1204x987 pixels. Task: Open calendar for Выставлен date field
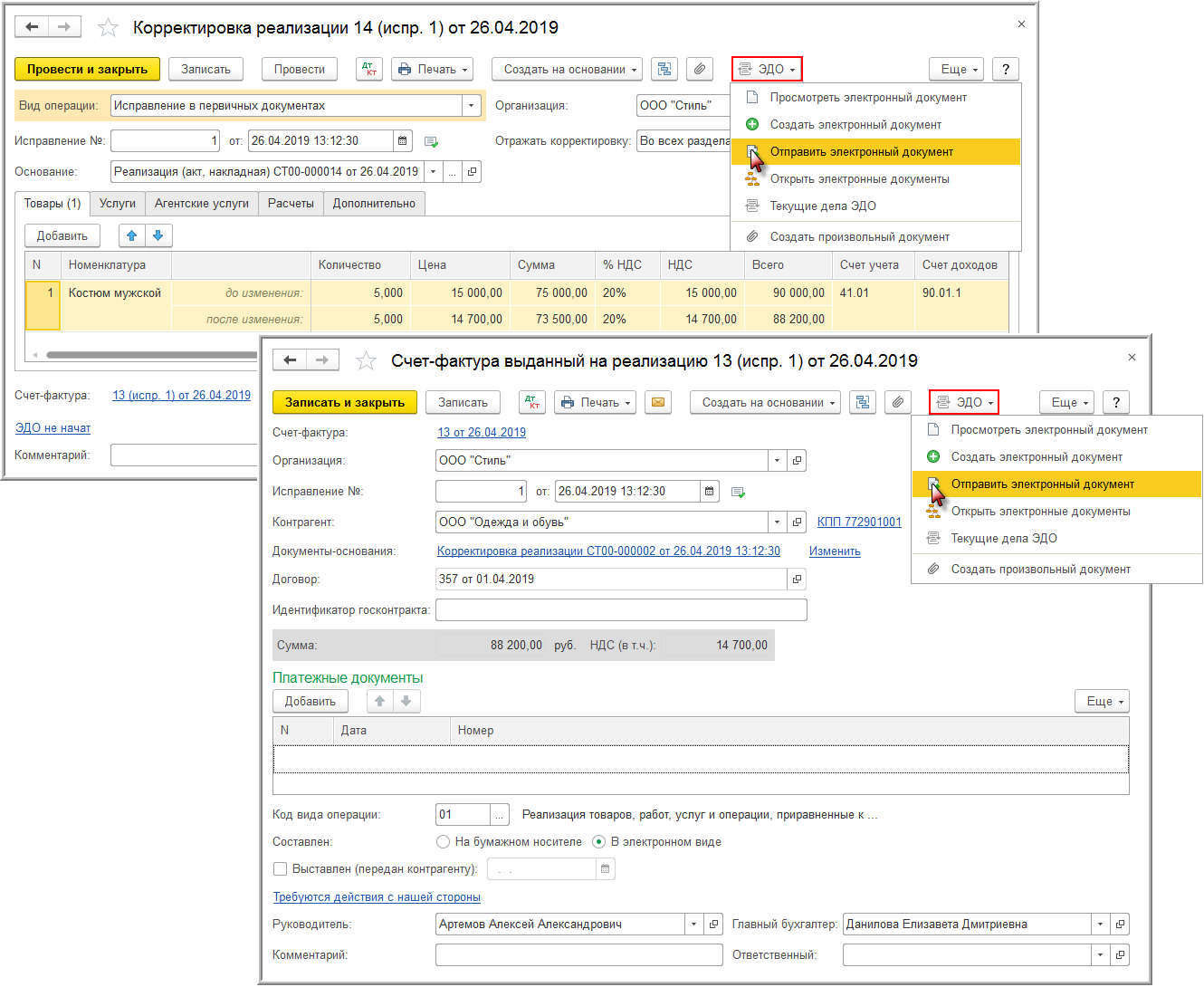coord(605,869)
